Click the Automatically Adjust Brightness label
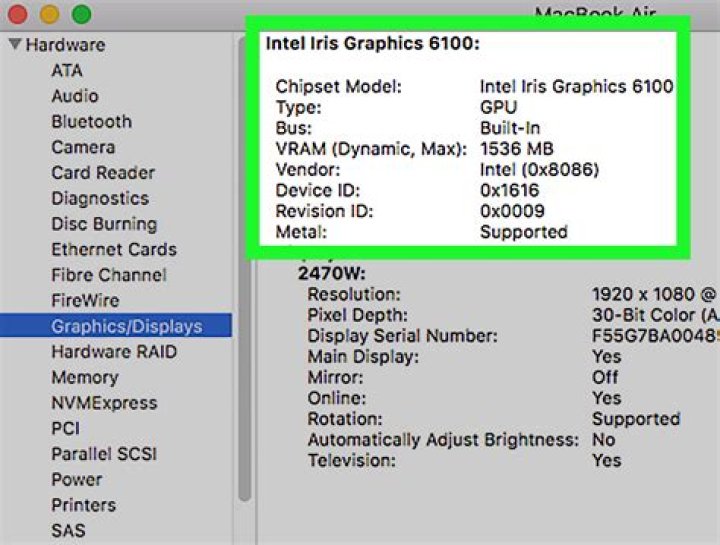 [x=443, y=440]
